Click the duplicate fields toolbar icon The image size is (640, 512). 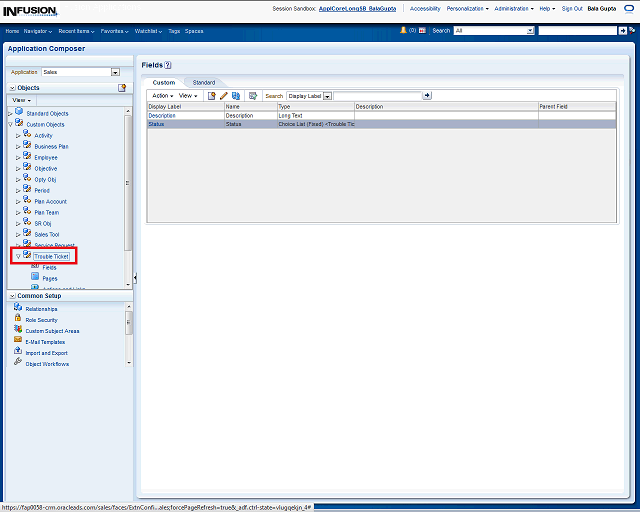tap(236, 96)
